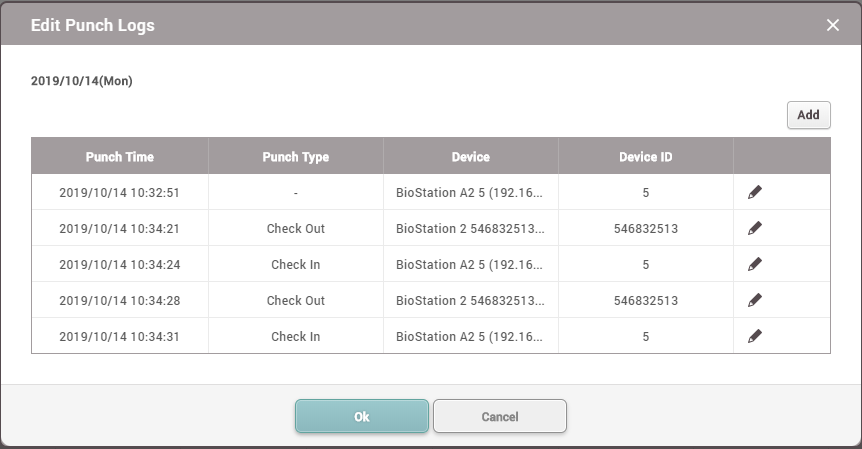Click pencil icon for 10:34:21 Check Out row
Viewport: 862px width, 449px height.
755,228
